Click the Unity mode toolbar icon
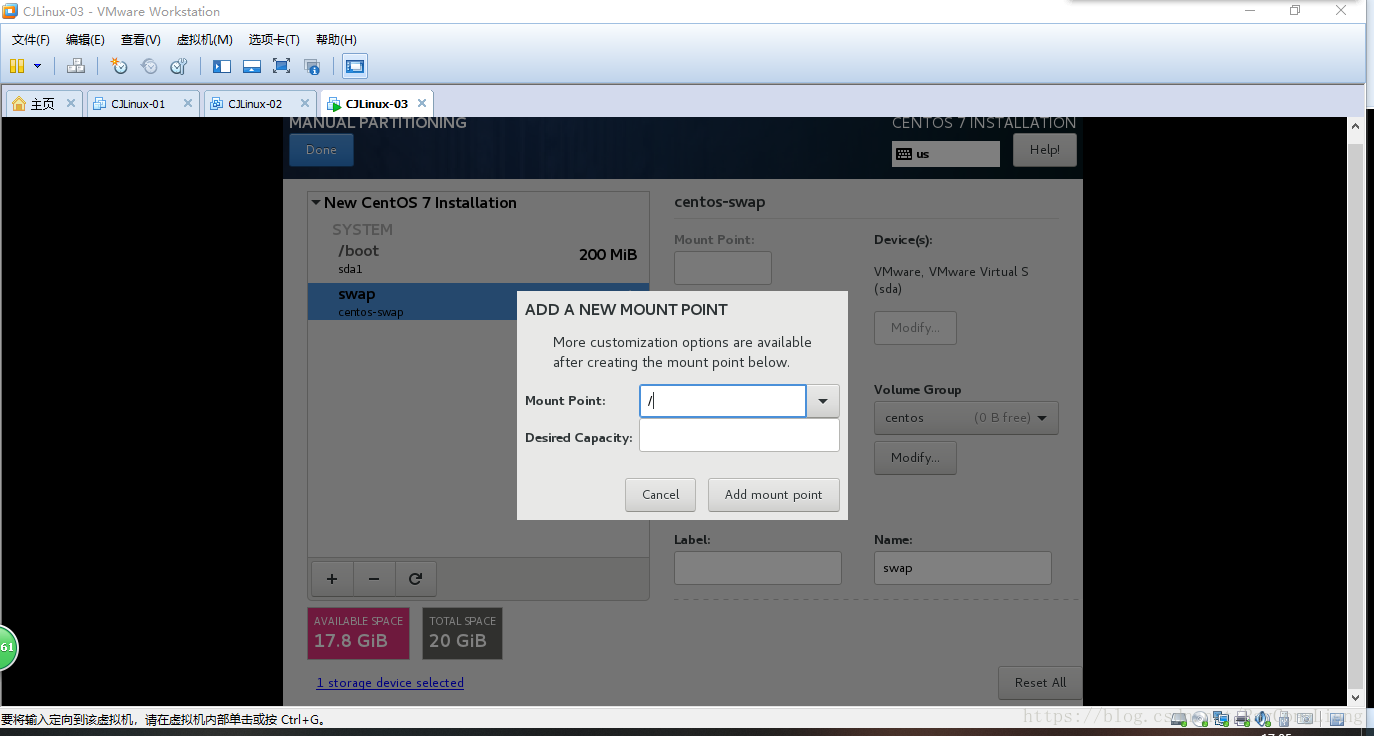This screenshot has width=1374, height=736. (312, 67)
